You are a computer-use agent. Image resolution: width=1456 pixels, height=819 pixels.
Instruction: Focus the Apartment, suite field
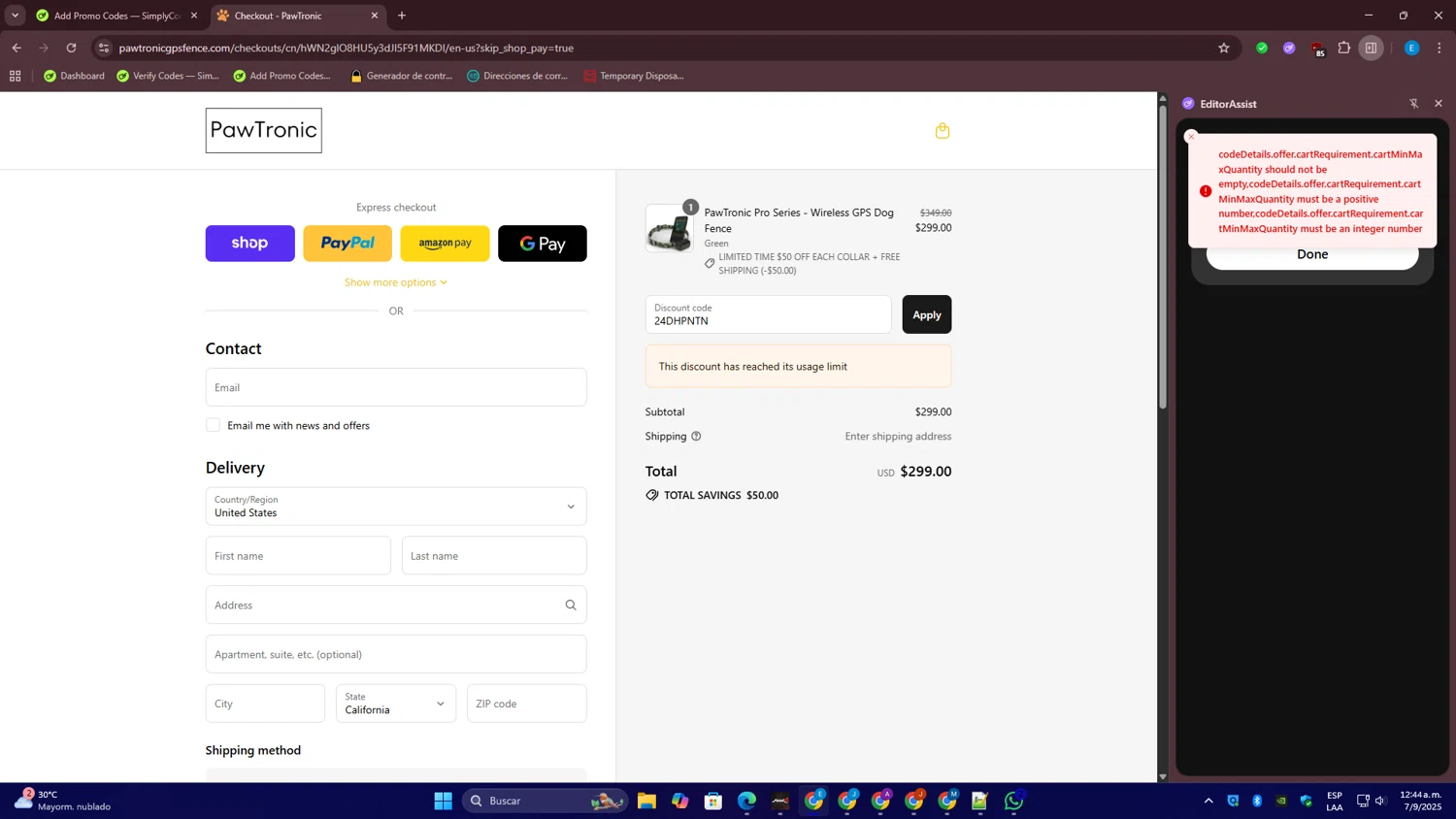396,654
